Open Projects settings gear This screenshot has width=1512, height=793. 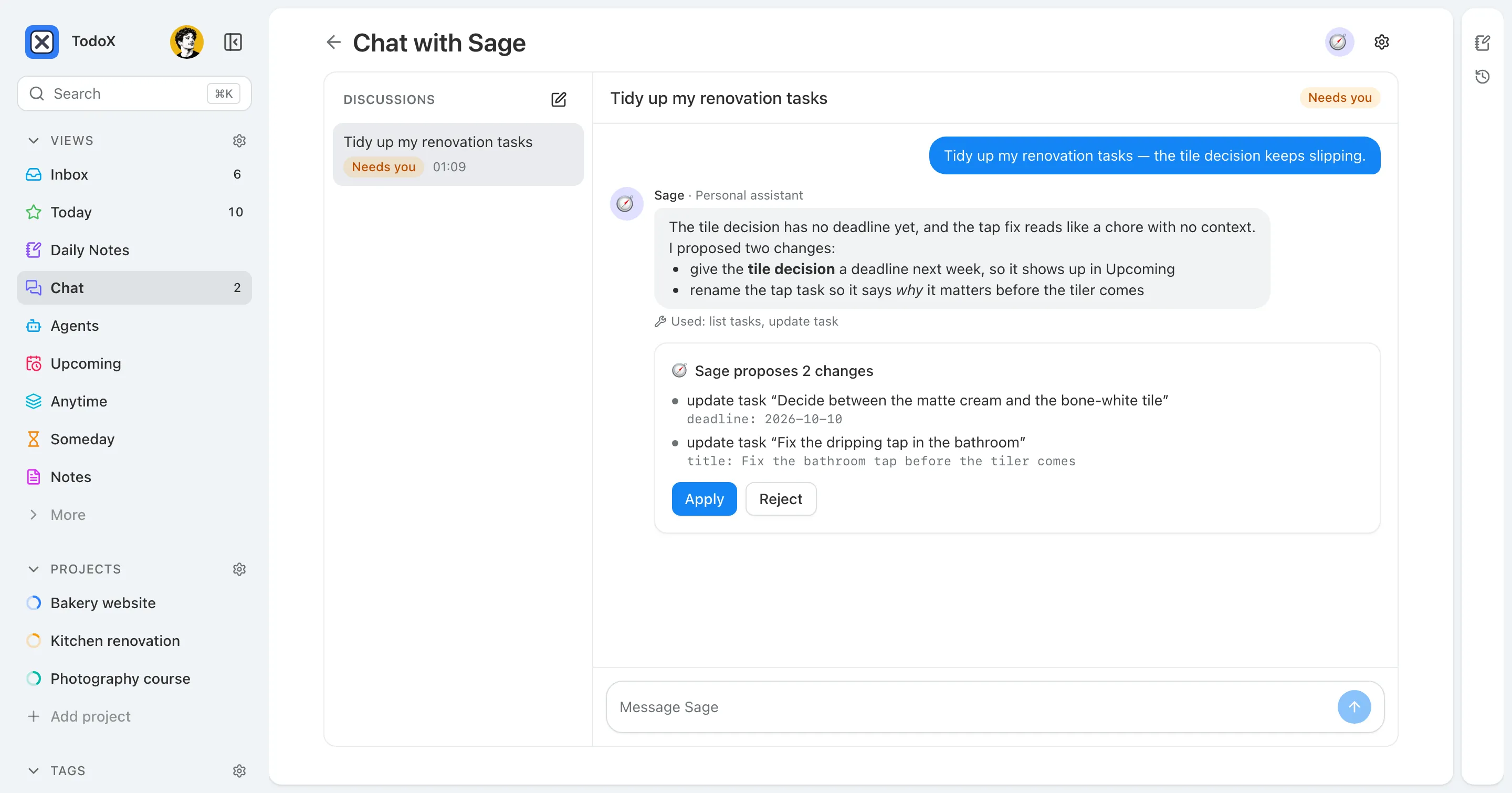[x=239, y=569]
